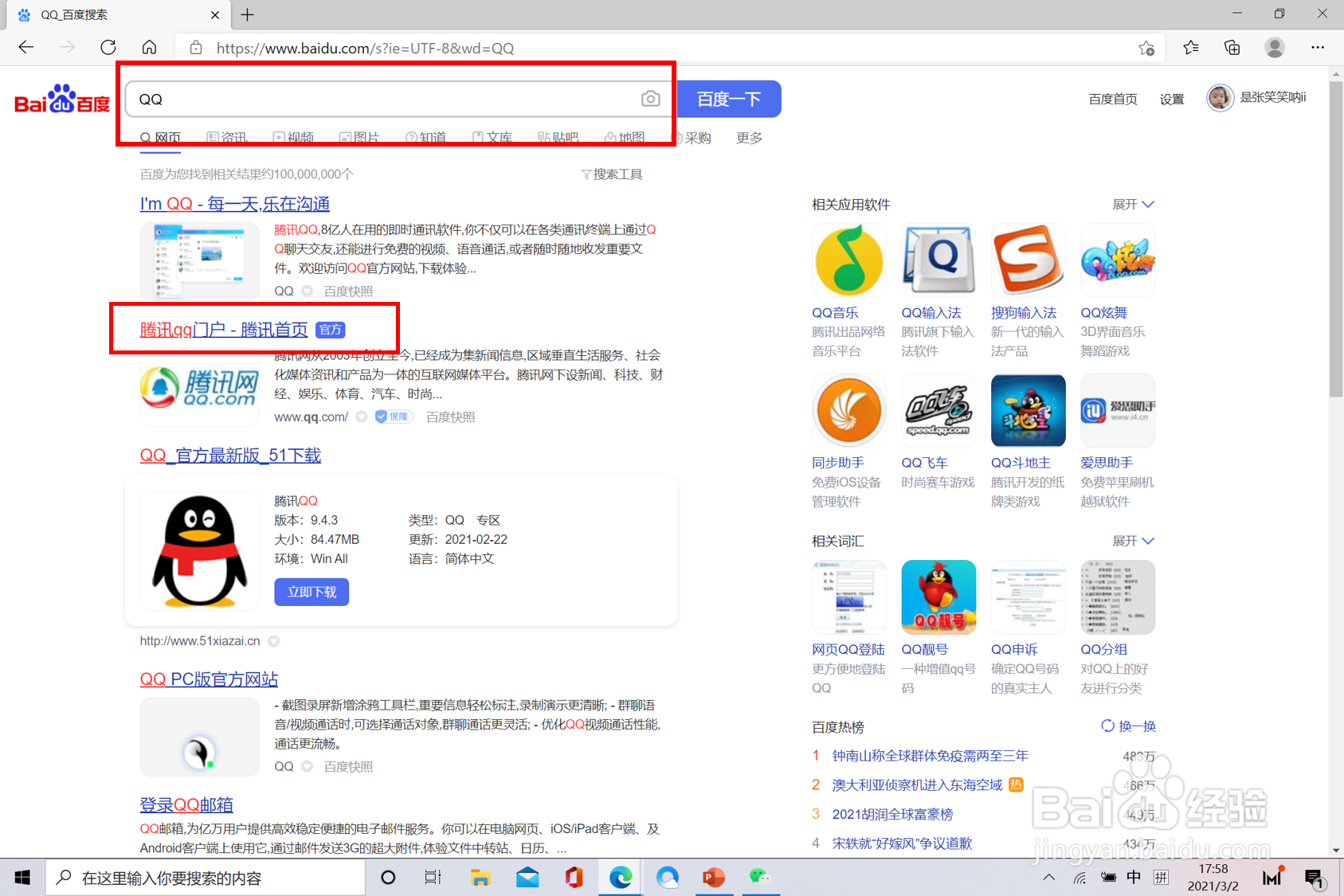The height and width of the screenshot is (896, 1344).
Task: Open the QQ音乐 app icon
Action: click(848, 260)
